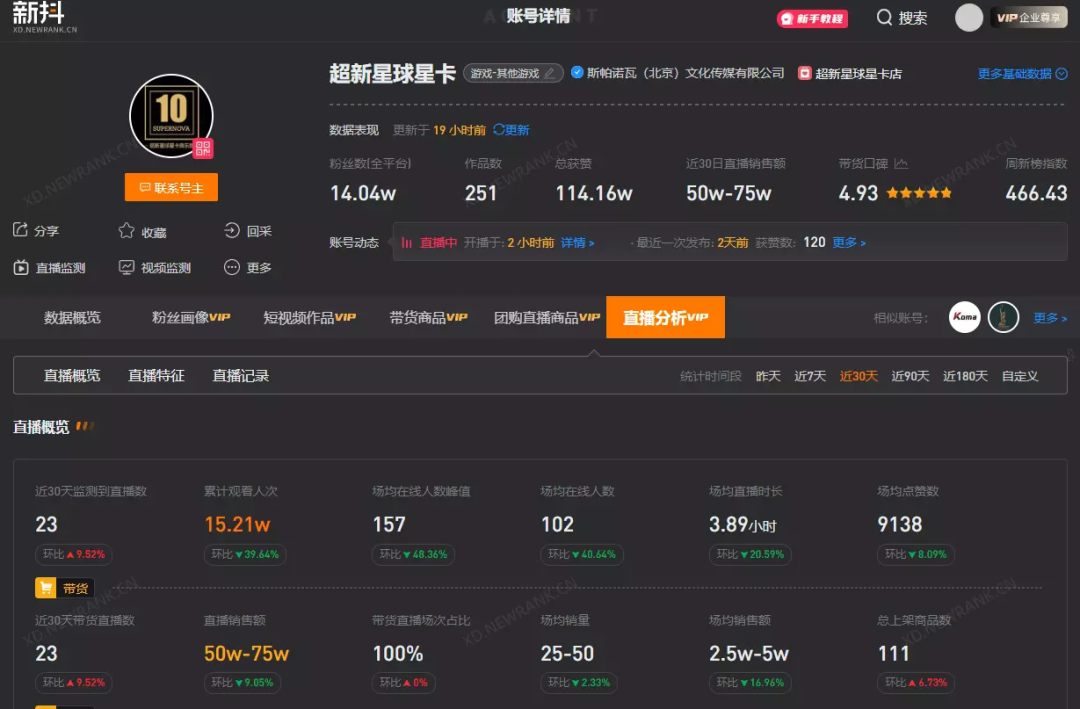This screenshot has height=709, width=1080.
Task: Open the 新手教程 tutorial link
Action: pyautogui.click(x=812, y=17)
